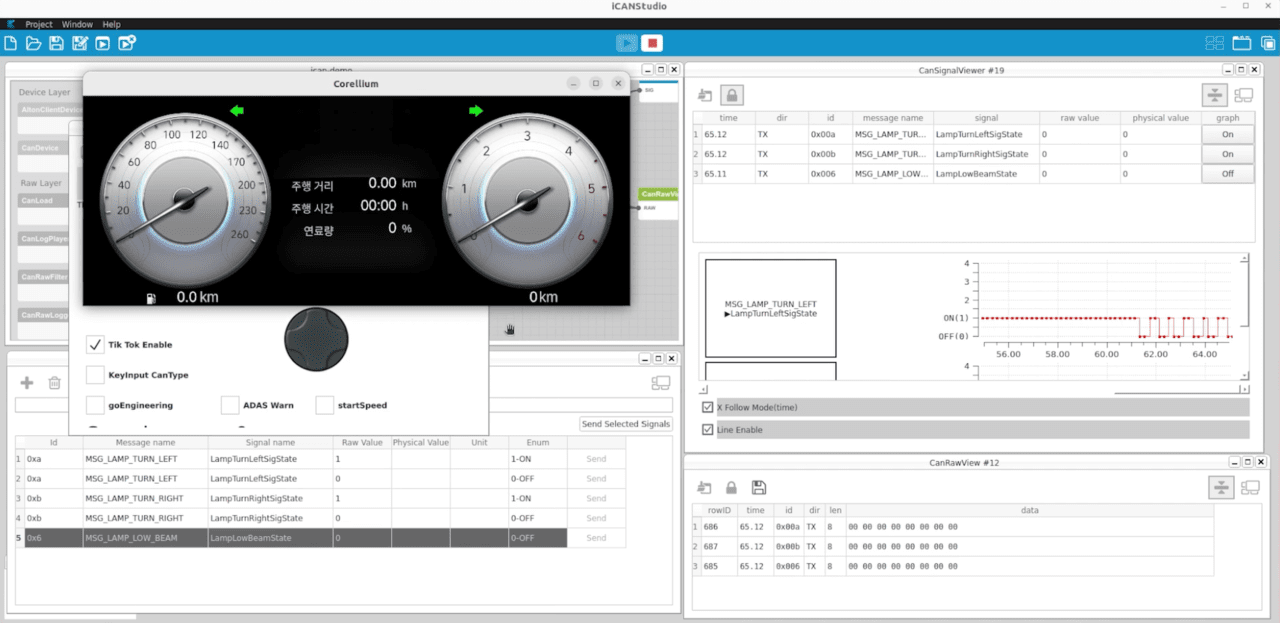
Task: Click the round knob in Corellium panel
Action: 316,340
